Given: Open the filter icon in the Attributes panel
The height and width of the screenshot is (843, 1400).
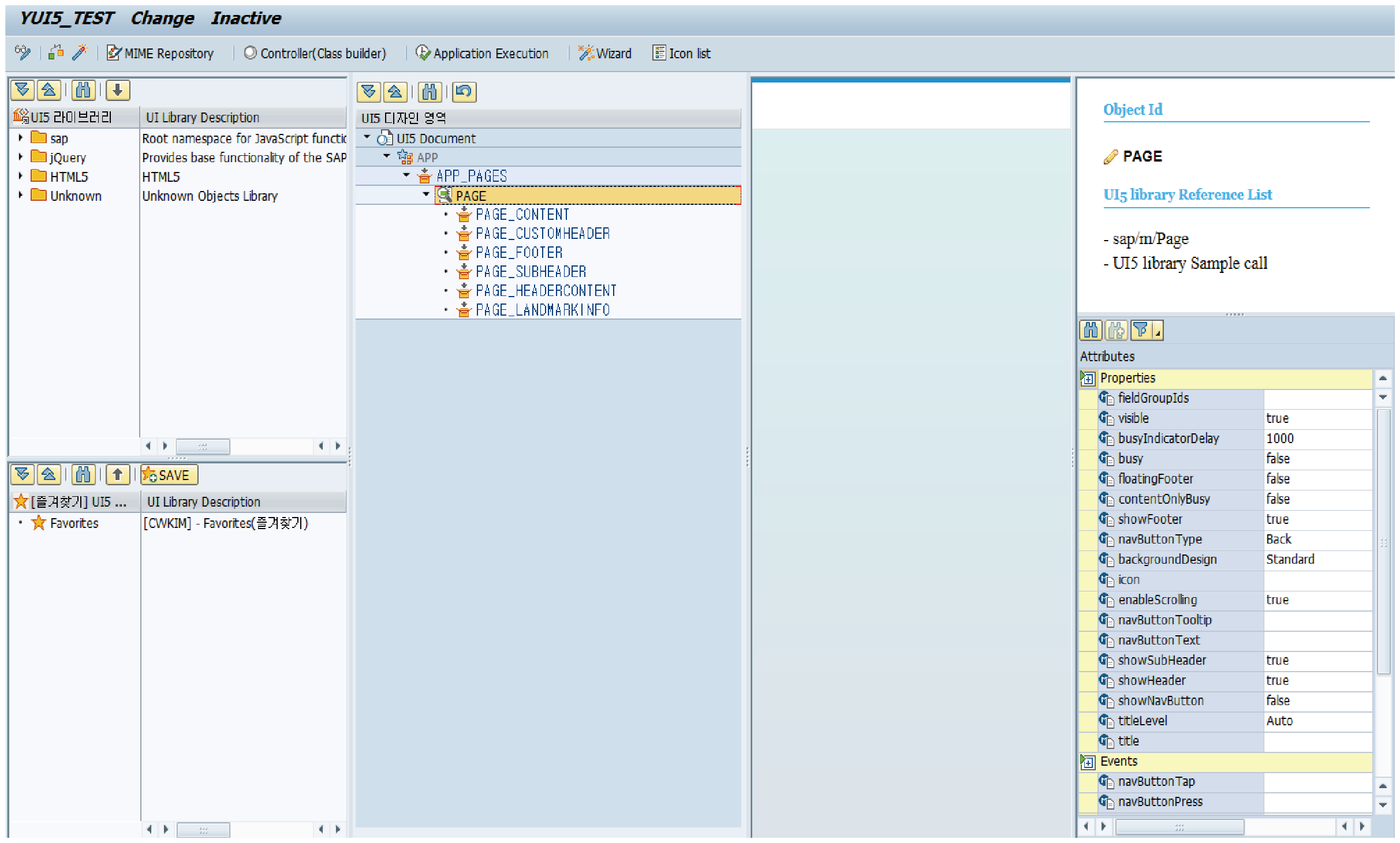Looking at the screenshot, I should coord(1142,330).
